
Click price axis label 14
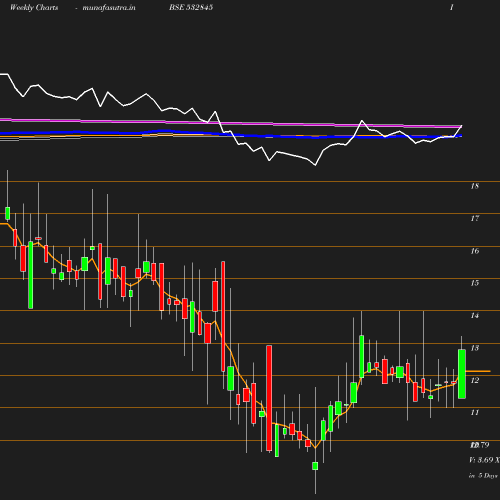(x=475, y=315)
